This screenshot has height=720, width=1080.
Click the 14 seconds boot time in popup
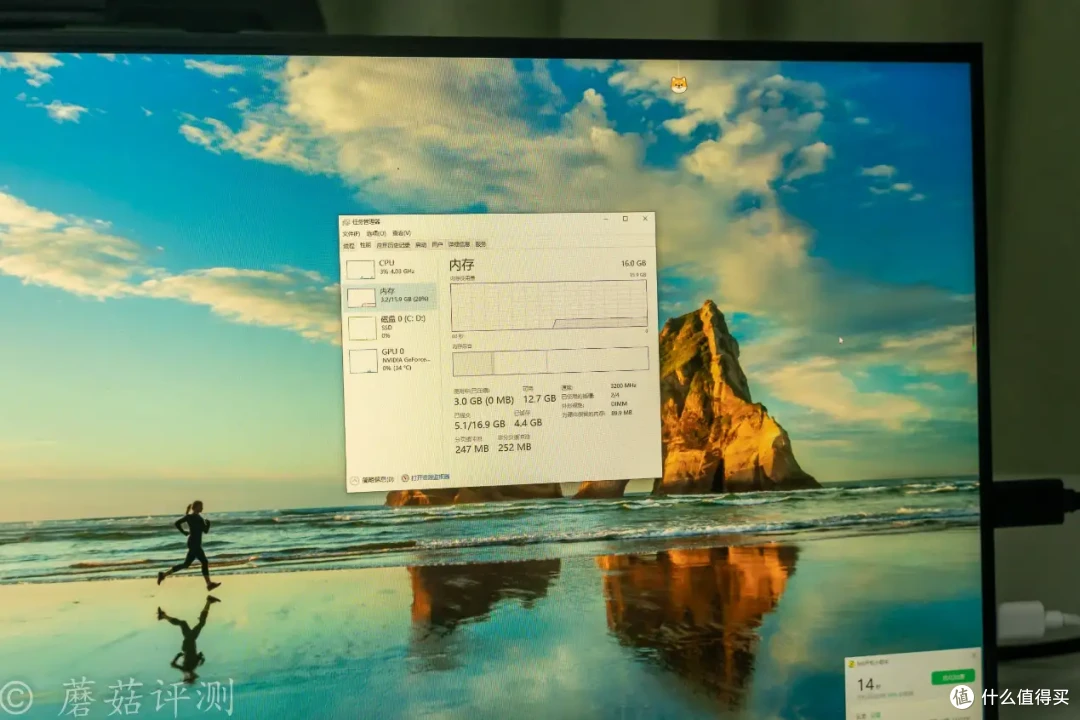coord(869,685)
